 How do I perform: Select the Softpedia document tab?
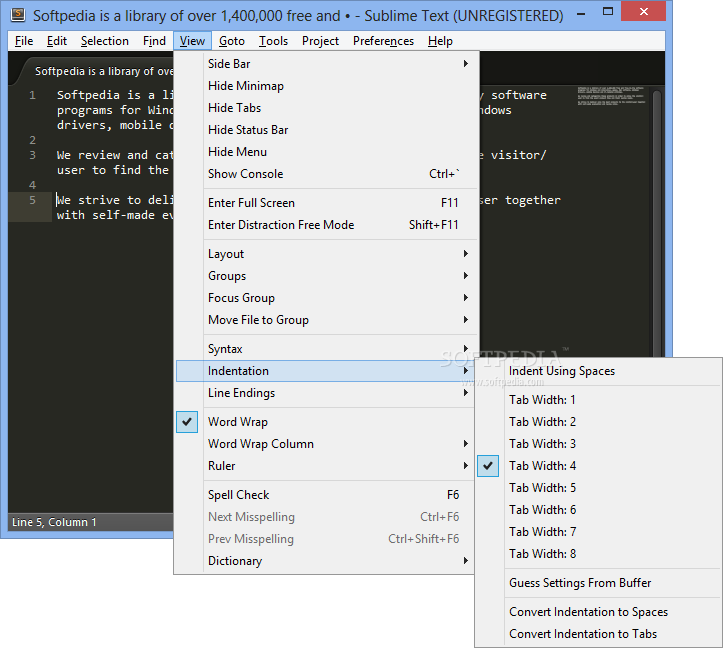click(97, 71)
